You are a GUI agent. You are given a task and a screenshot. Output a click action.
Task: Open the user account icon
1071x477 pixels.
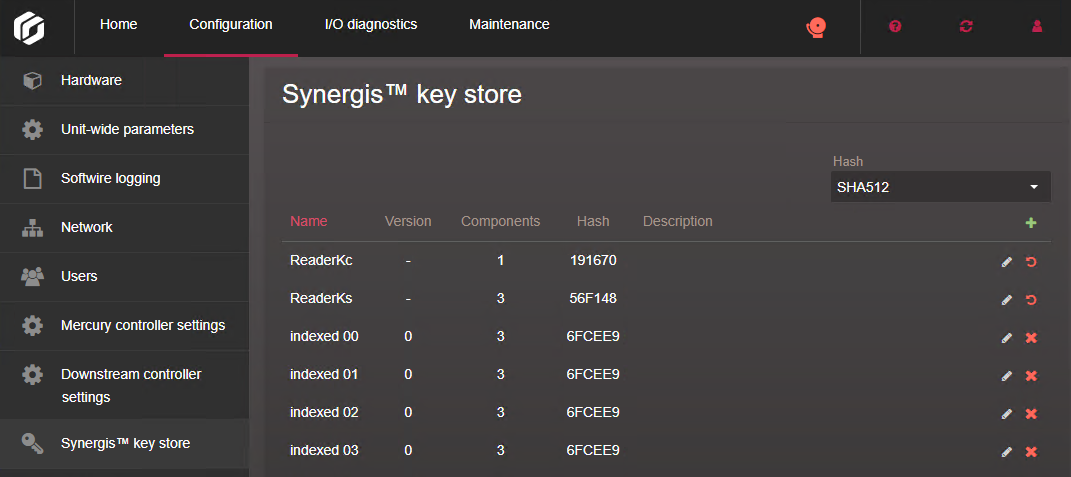tap(1037, 26)
